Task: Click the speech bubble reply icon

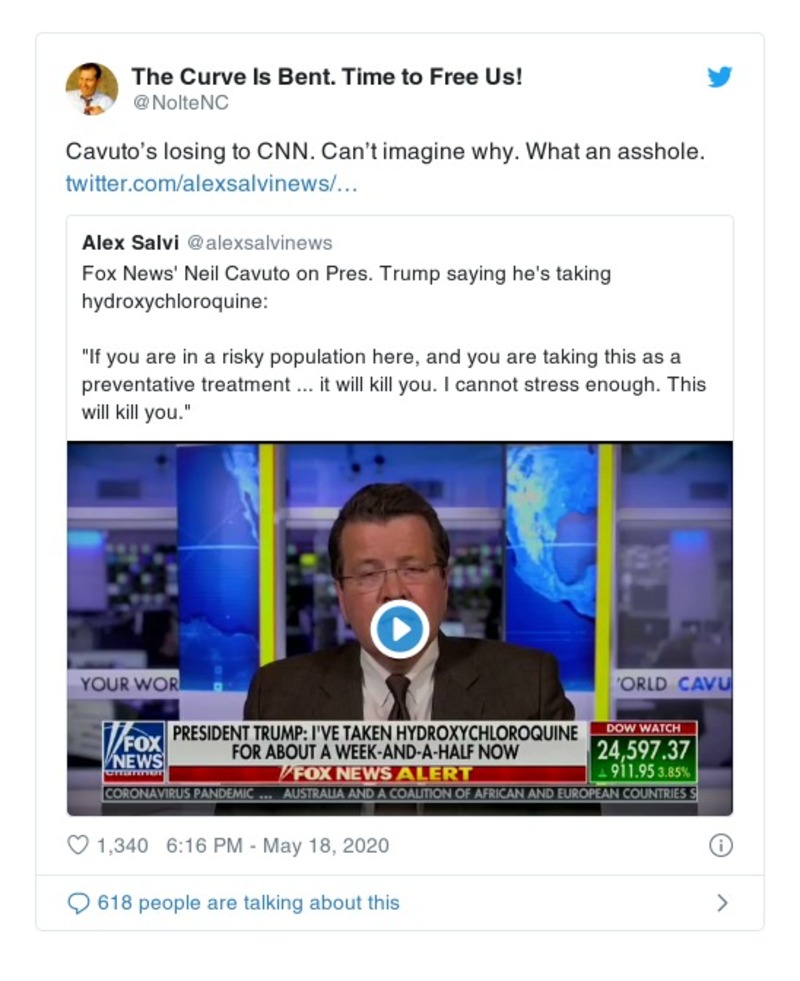Action: (78, 903)
